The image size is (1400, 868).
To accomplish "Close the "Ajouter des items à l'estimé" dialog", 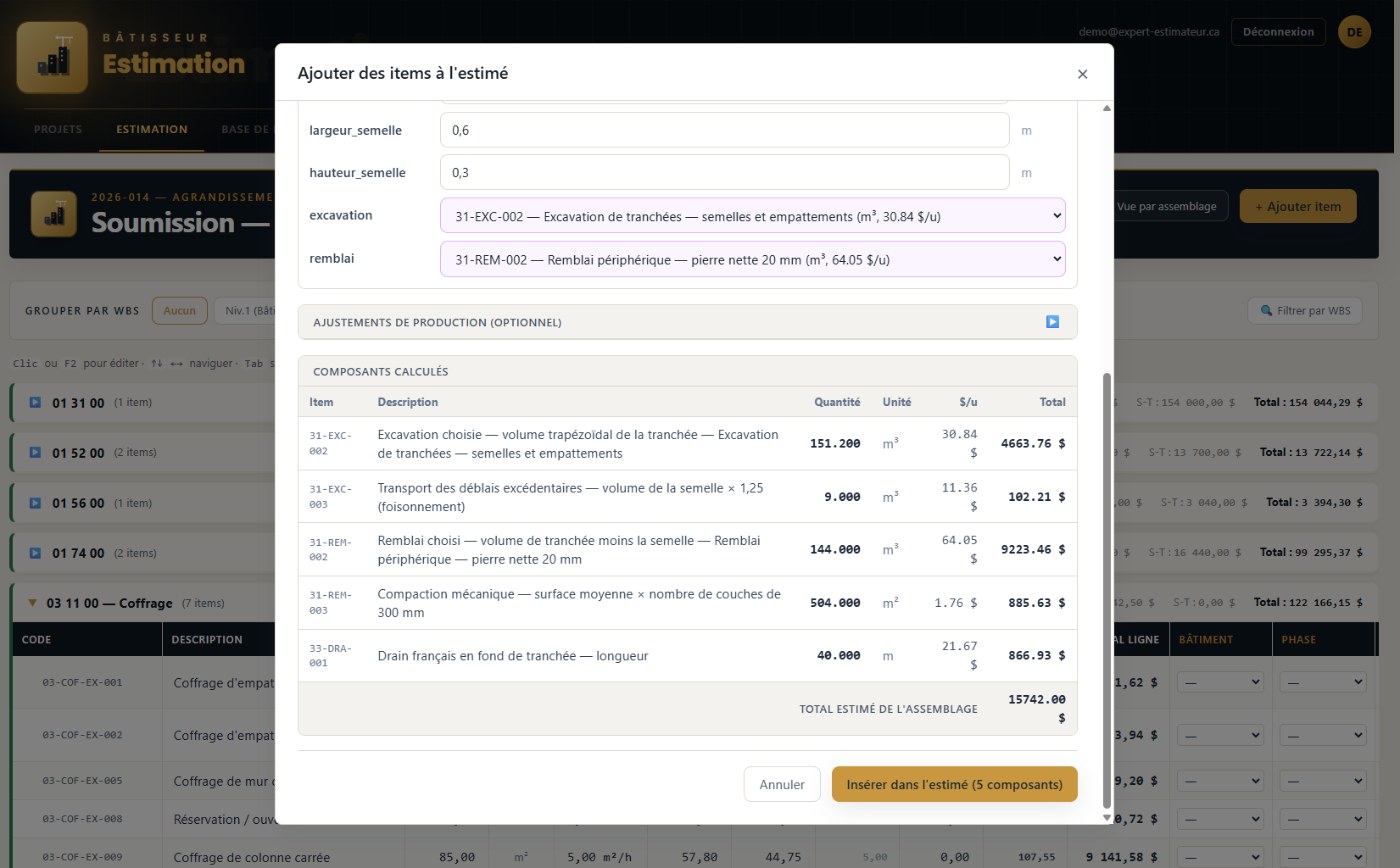I will pyautogui.click(x=1082, y=74).
